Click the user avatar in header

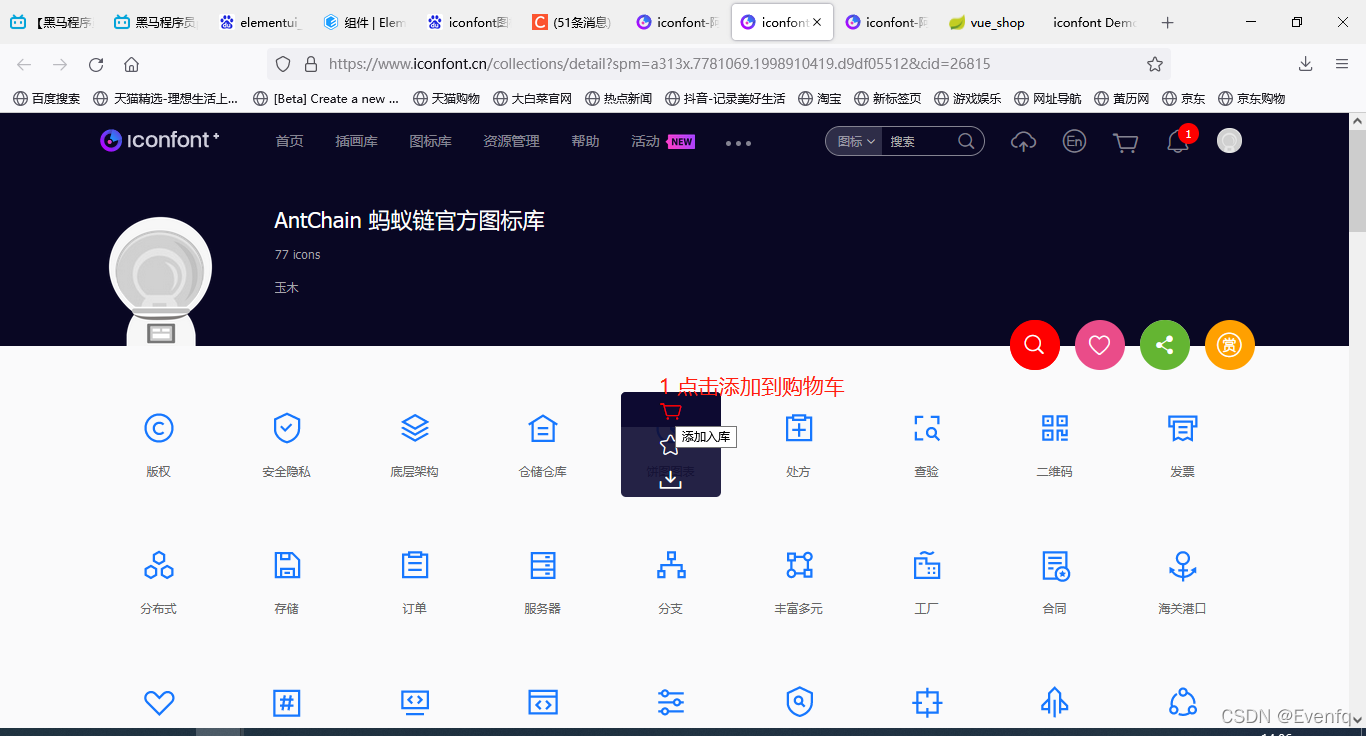click(x=1229, y=141)
